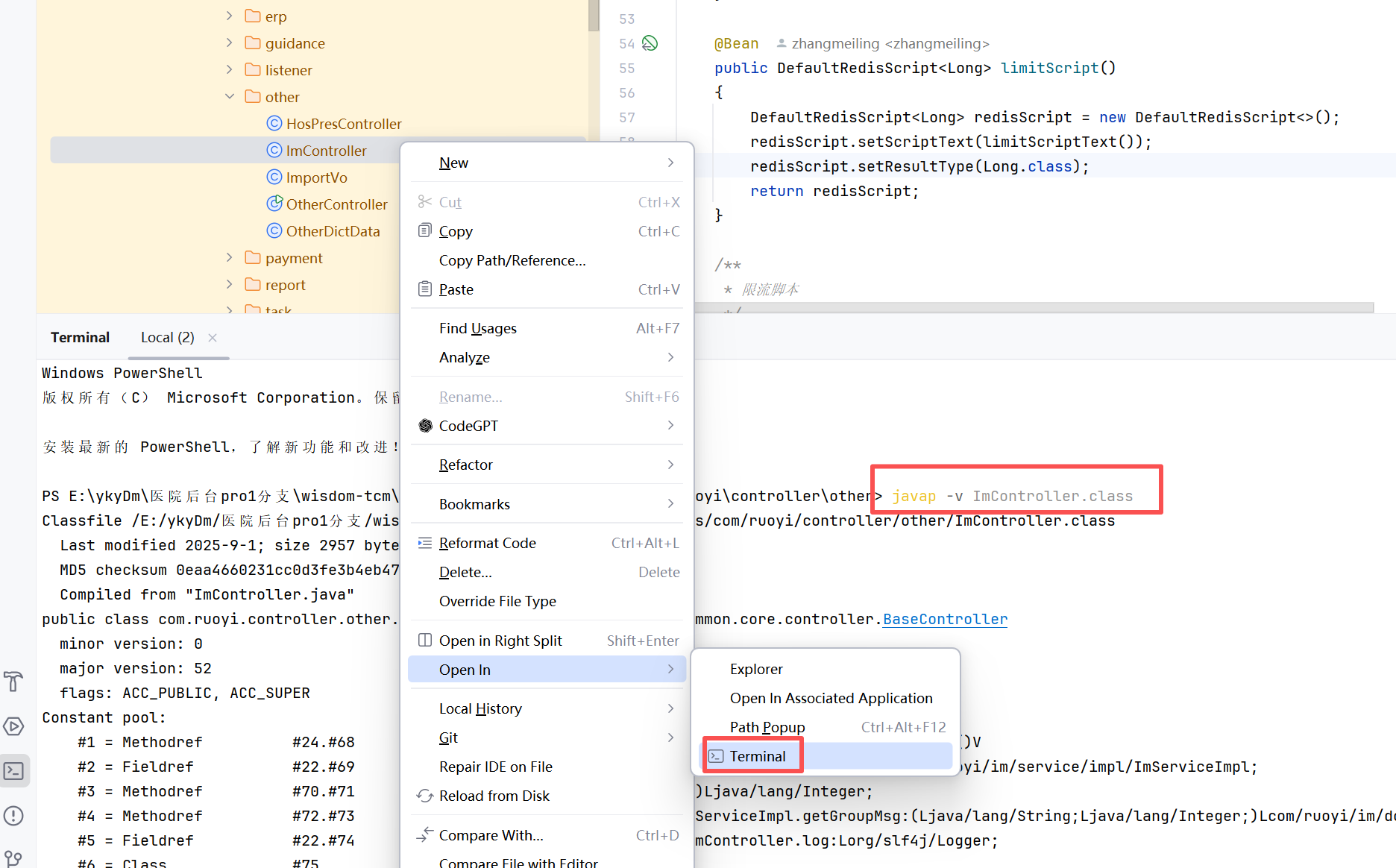Image resolution: width=1396 pixels, height=868 pixels.
Task: Switch to the Local (2) terminal tab
Action: [167, 338]
